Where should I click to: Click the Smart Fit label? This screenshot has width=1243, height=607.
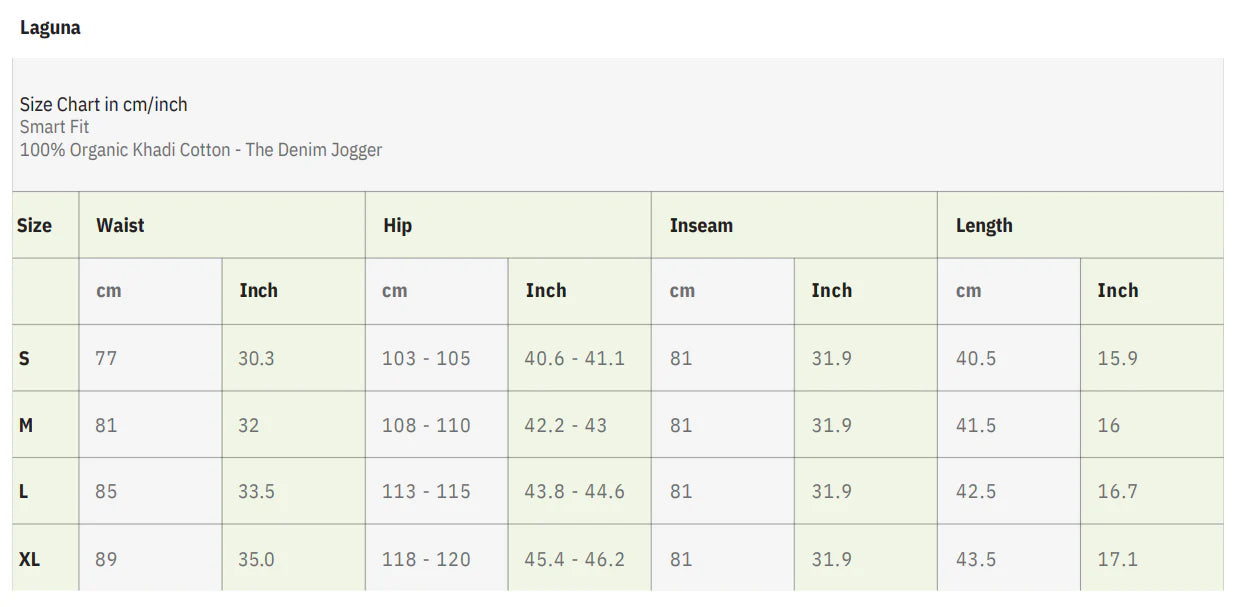[54, 127]
